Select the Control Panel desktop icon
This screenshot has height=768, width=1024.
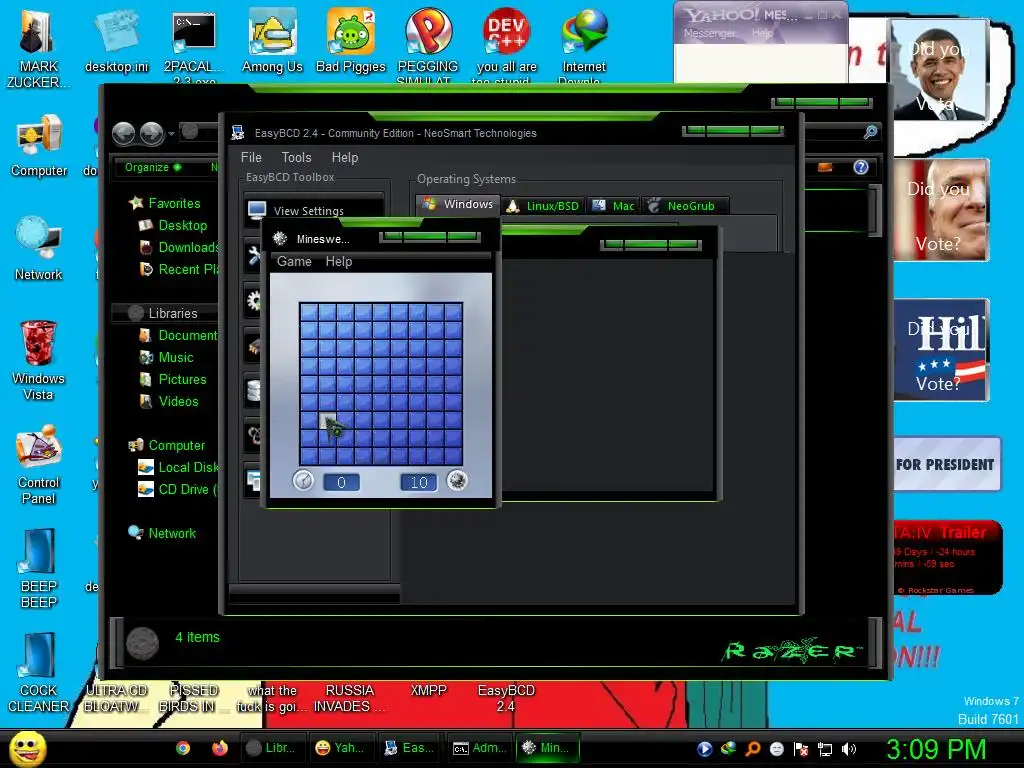pyautogui.click(x=39, y=465)
